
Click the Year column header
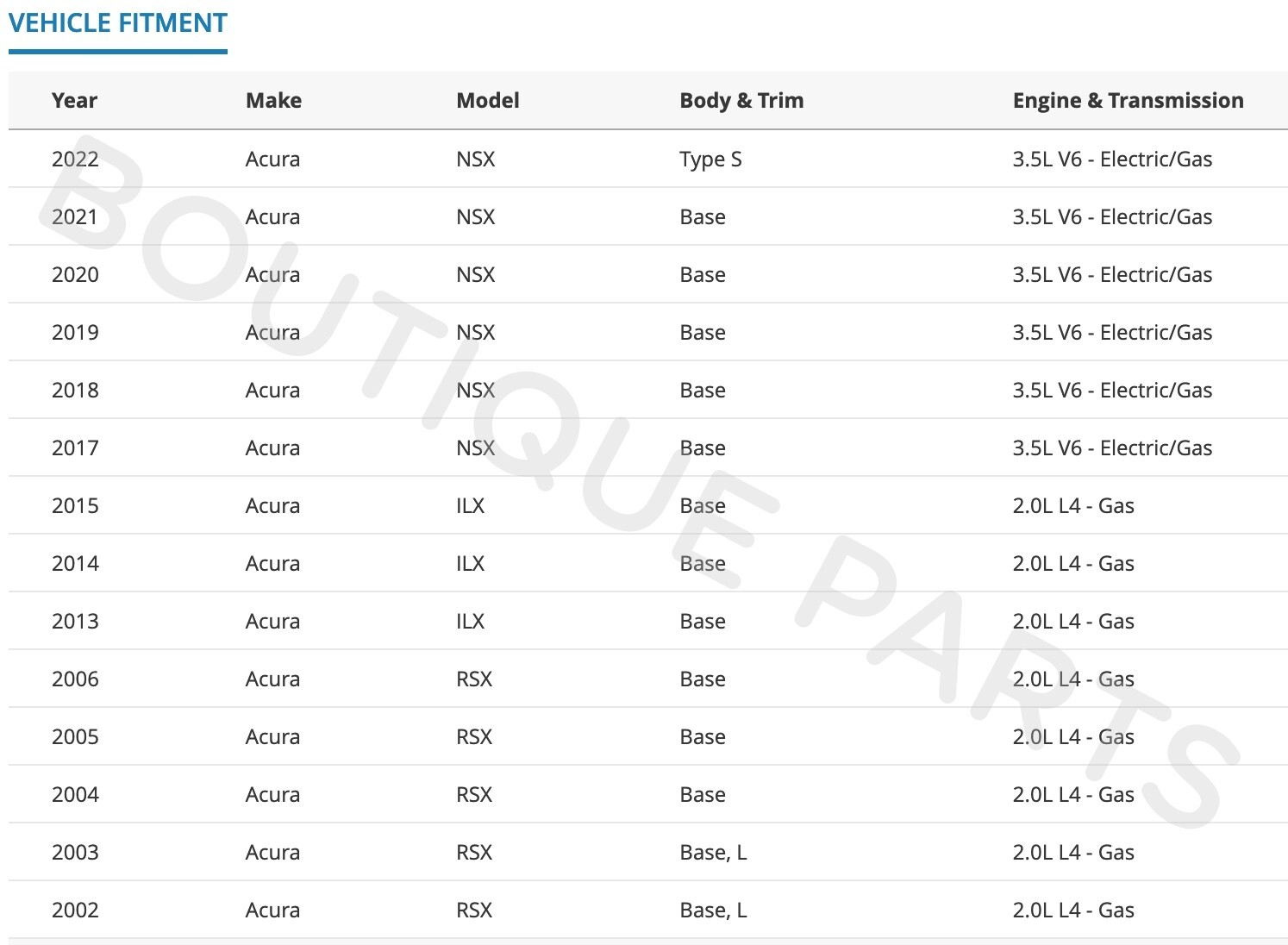click(74, 101)
